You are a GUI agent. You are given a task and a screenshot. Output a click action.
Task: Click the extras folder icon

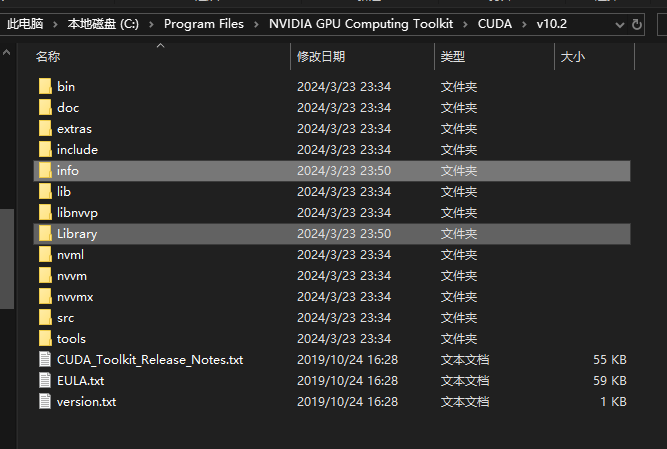[x=45, y=128]
